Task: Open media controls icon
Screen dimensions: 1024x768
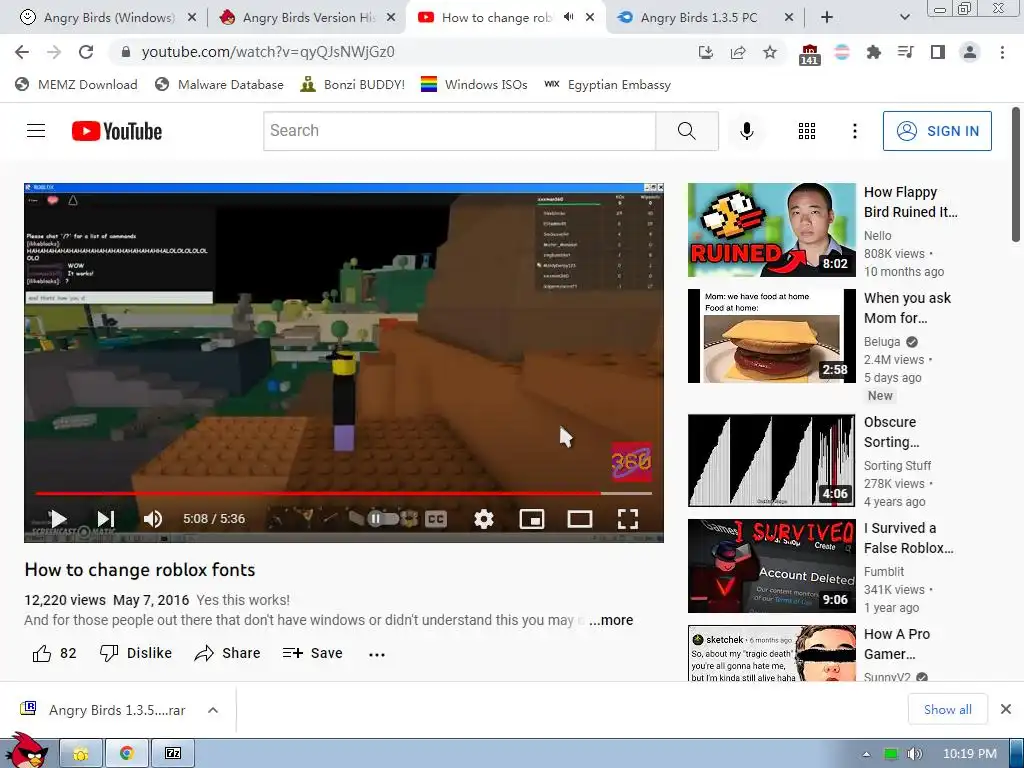Action: tap(906, 52)
